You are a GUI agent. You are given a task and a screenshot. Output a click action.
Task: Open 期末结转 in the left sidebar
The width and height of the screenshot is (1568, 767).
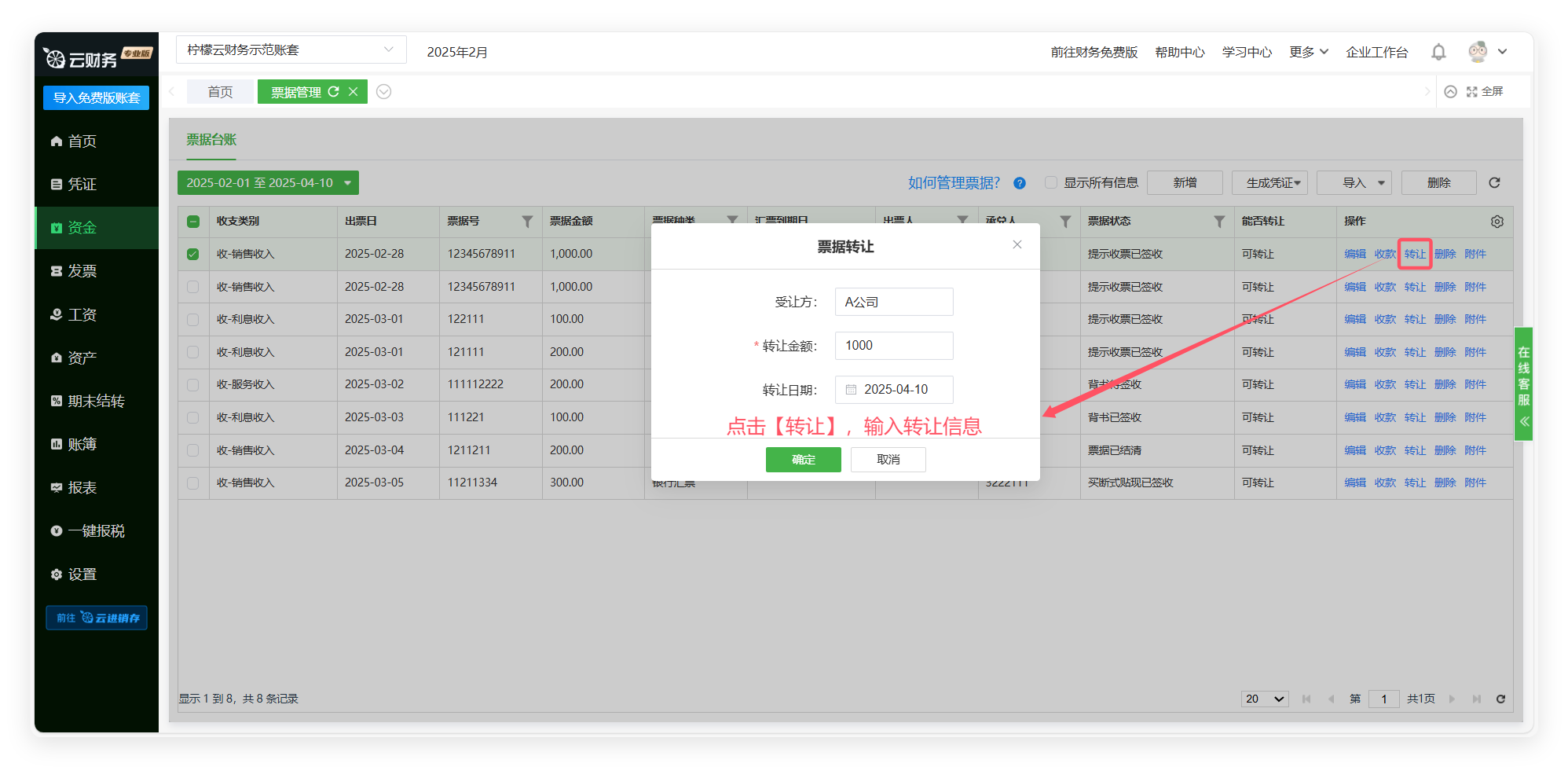[x=96, y=401]
